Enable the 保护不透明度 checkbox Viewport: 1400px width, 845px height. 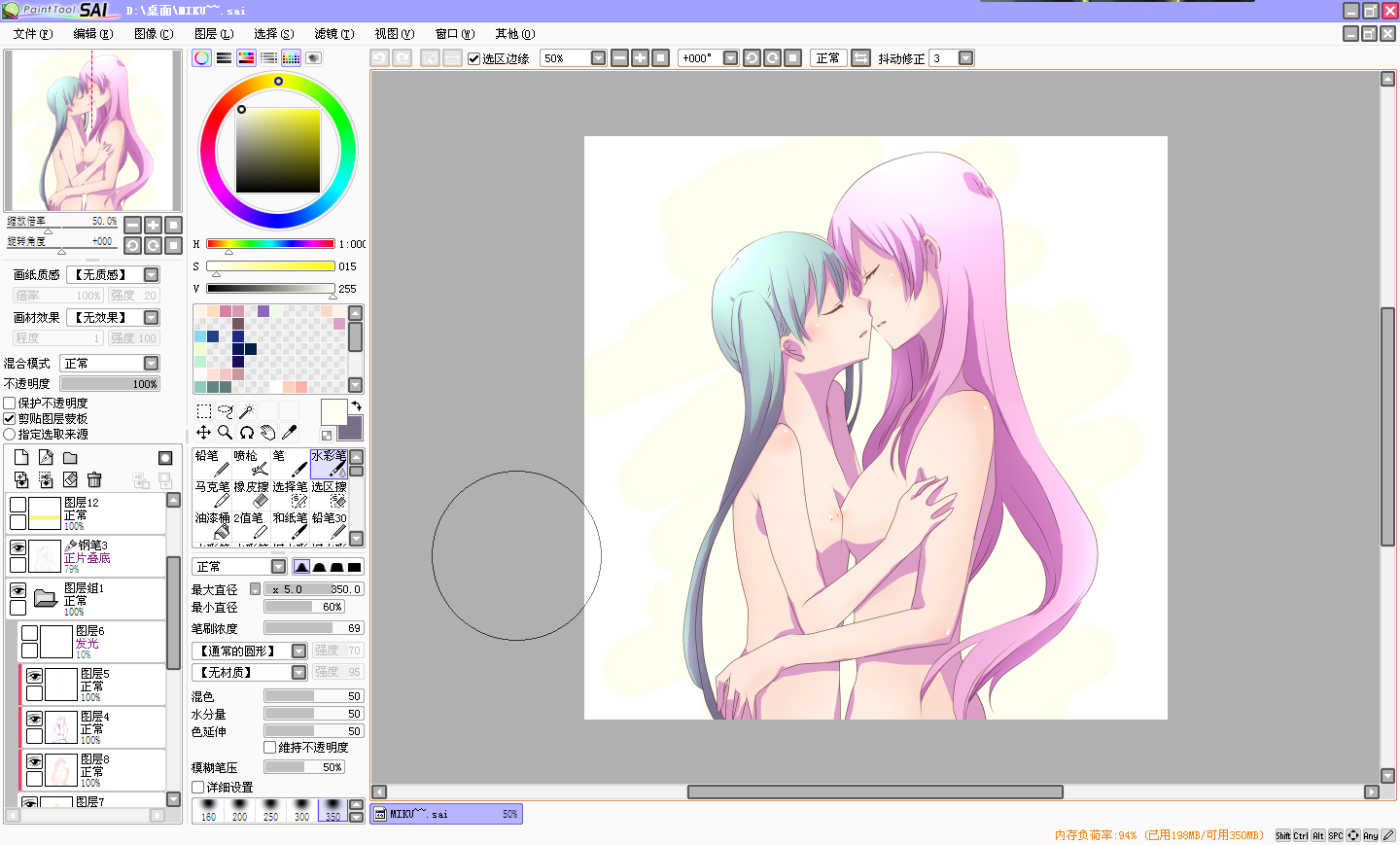coord(10,403)
